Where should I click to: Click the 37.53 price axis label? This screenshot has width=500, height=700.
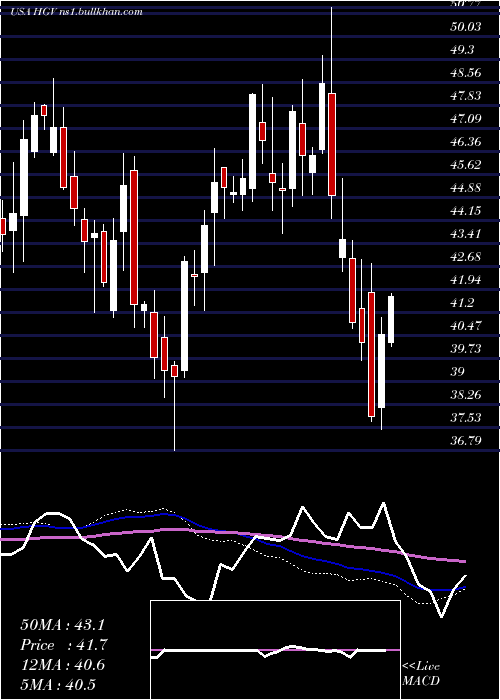(466, 418)
